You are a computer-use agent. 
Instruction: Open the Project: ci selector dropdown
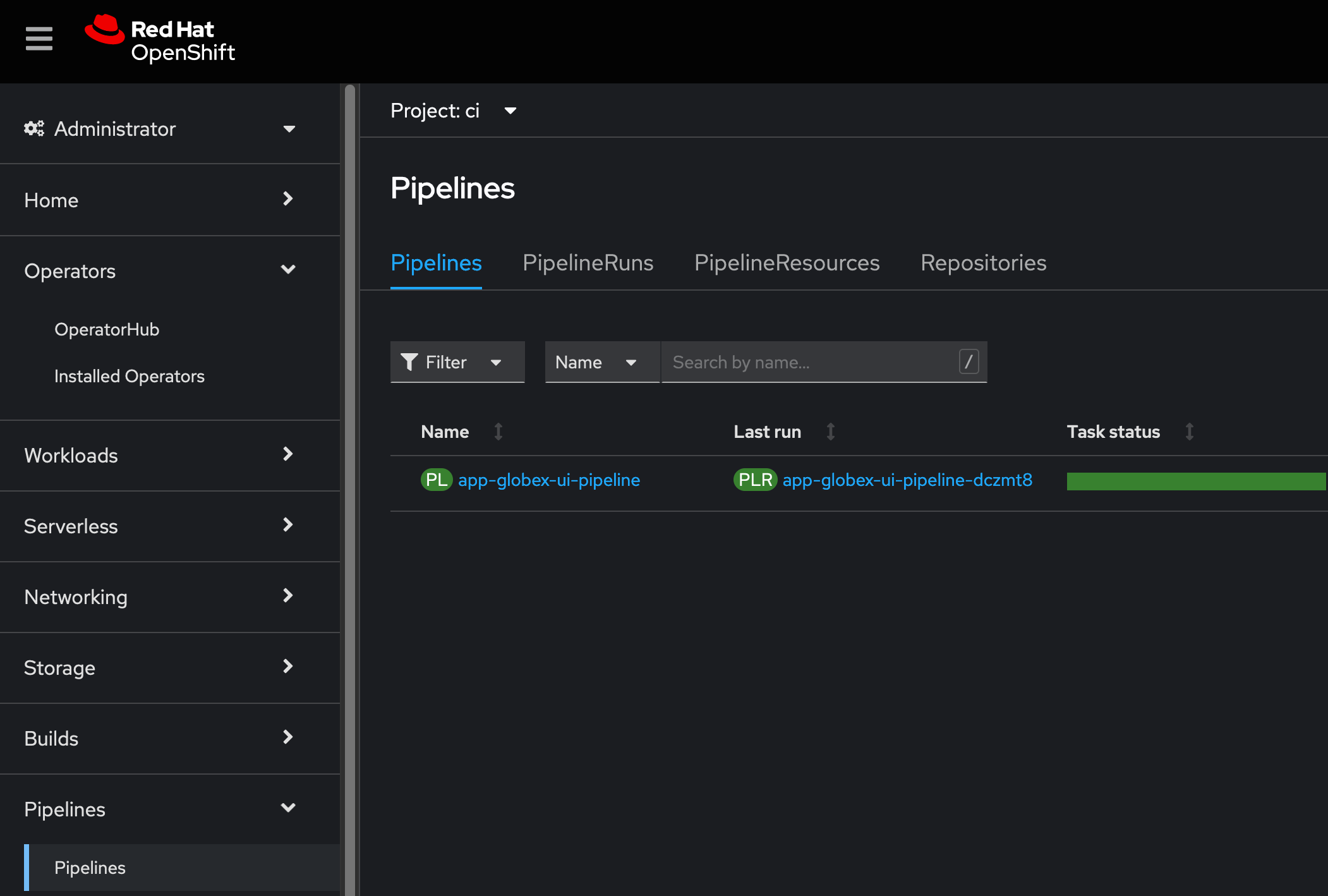[454, 111]
